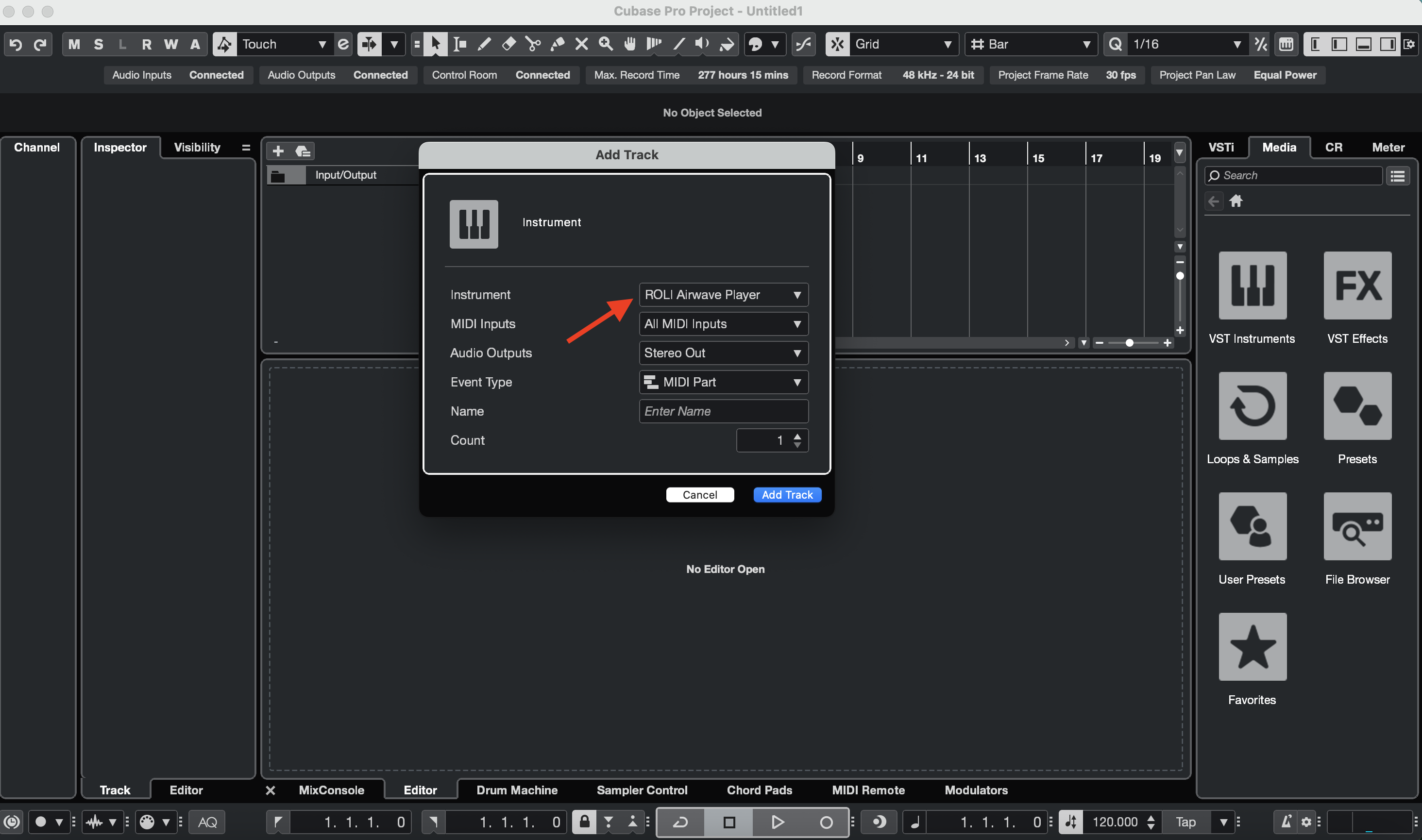The image size is (1422, 840).
Task: Open VST Instruments in Media rack
Action: click(x=1252, y=286)
